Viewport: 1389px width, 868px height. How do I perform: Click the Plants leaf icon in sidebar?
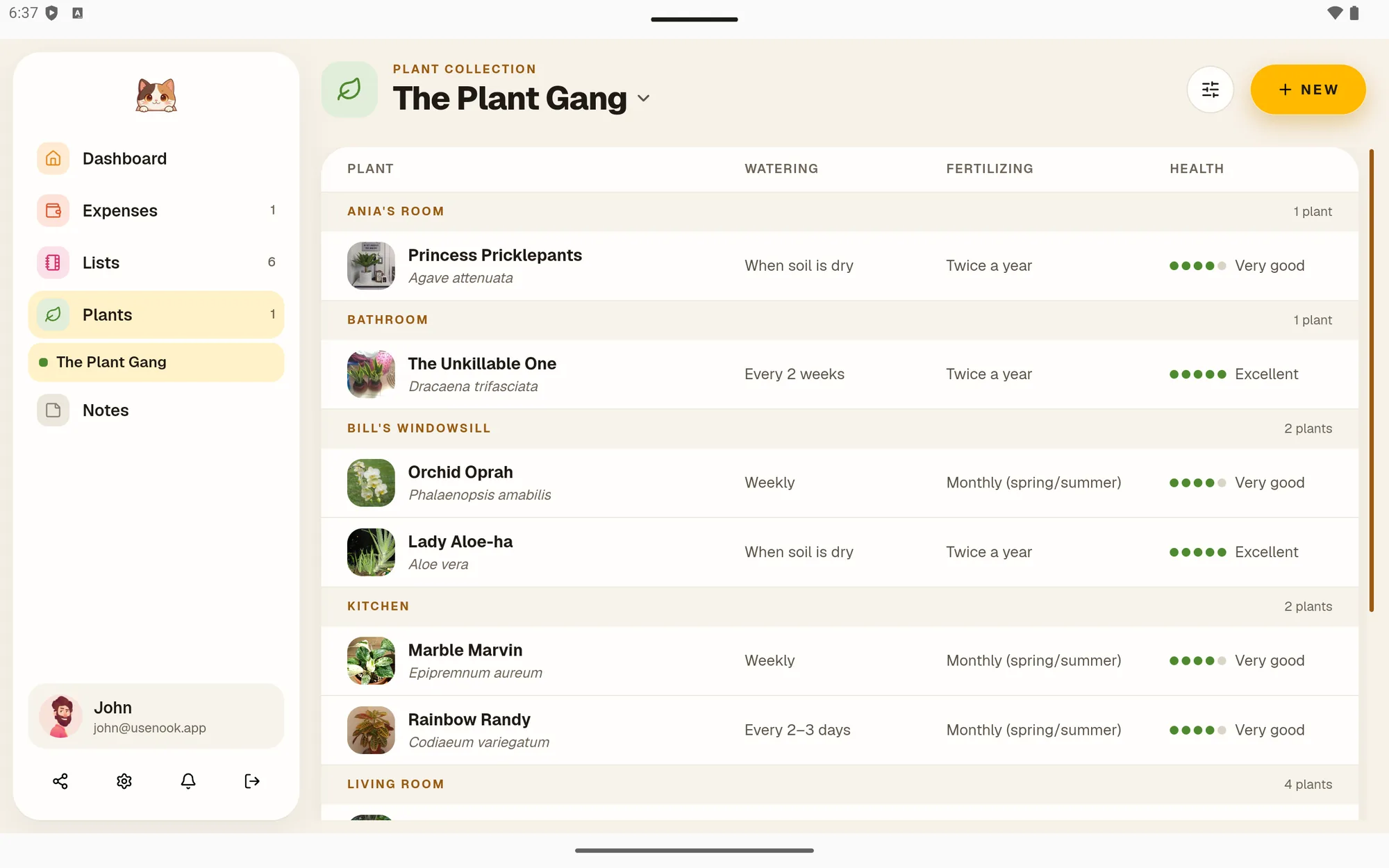pyautogui.click(x=53, y=315)
